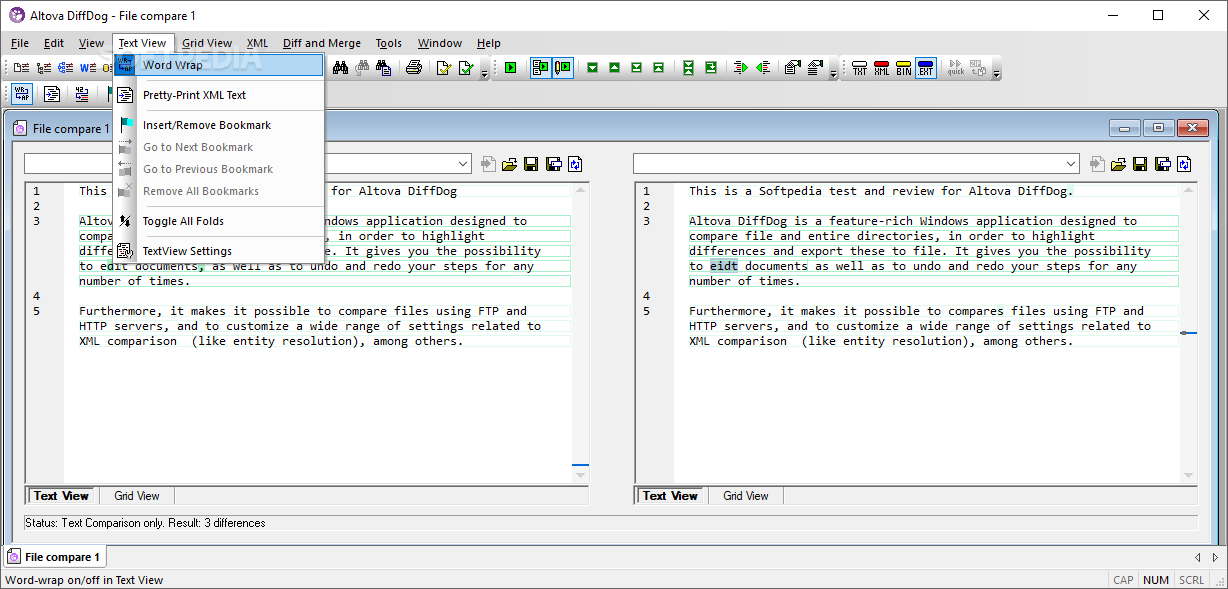Switch left pane to Grid View tab
This screenshot has height=589, width=1228.
click(x=137, y=496)
